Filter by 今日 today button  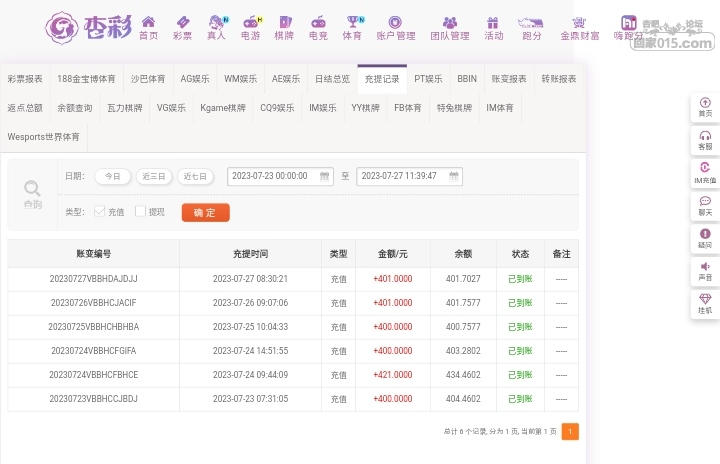coord(112,176)
